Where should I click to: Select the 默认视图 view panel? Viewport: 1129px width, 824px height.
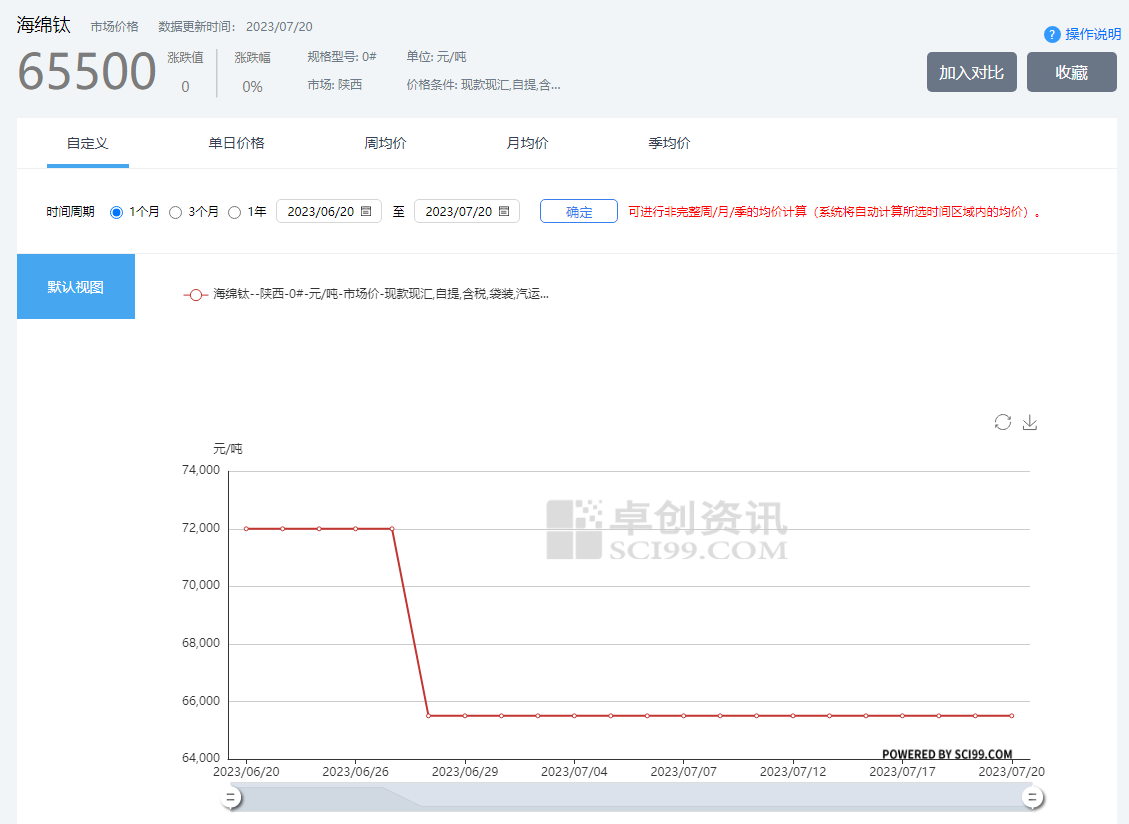[x=76, y=287]
